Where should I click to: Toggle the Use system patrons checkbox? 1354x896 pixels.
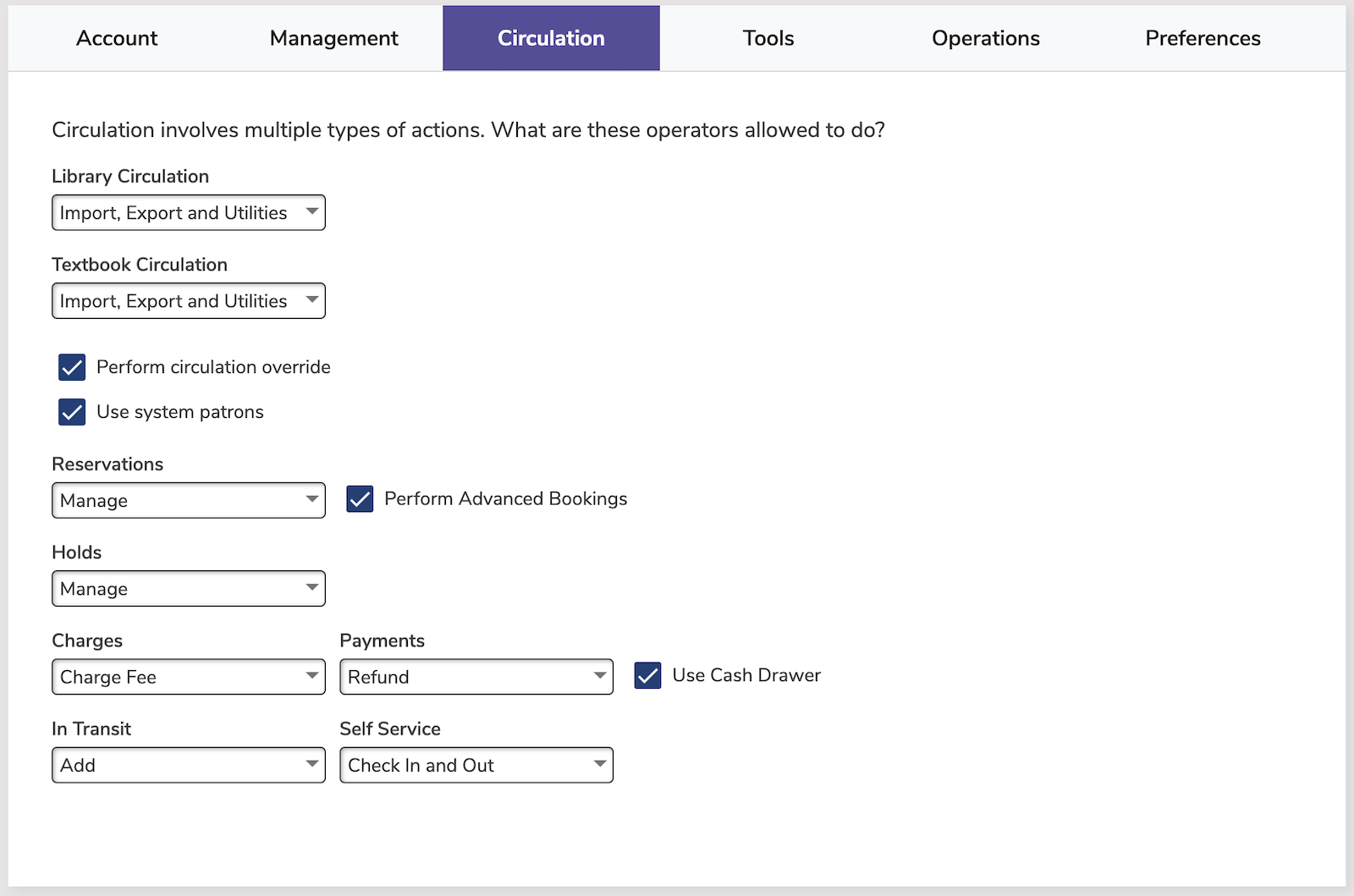click(x=72, y=412)
